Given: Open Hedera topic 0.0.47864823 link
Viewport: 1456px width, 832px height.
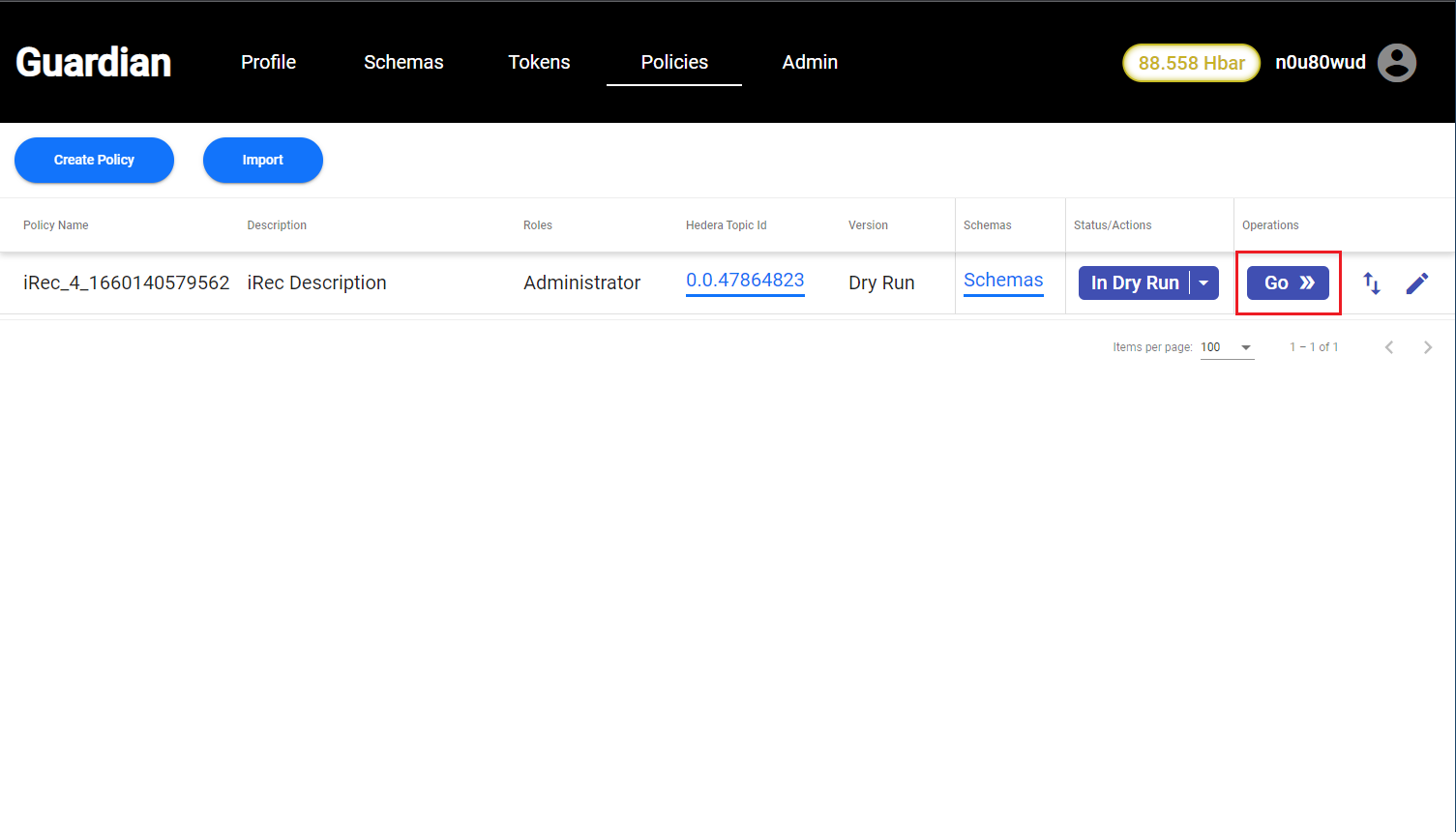Looking at the screenshot, I should pos(745,281).
